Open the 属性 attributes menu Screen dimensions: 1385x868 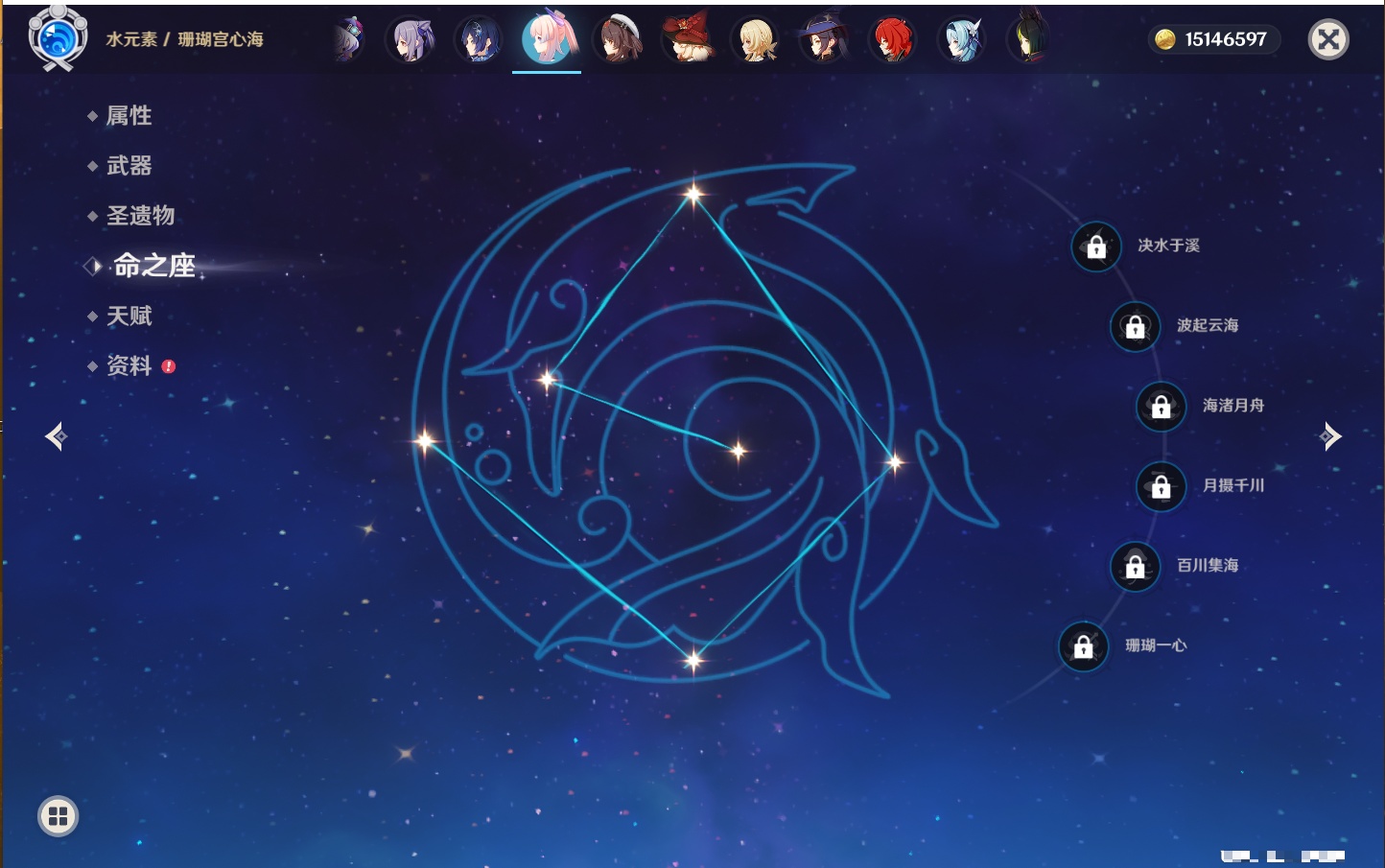(x=129, y=116)
